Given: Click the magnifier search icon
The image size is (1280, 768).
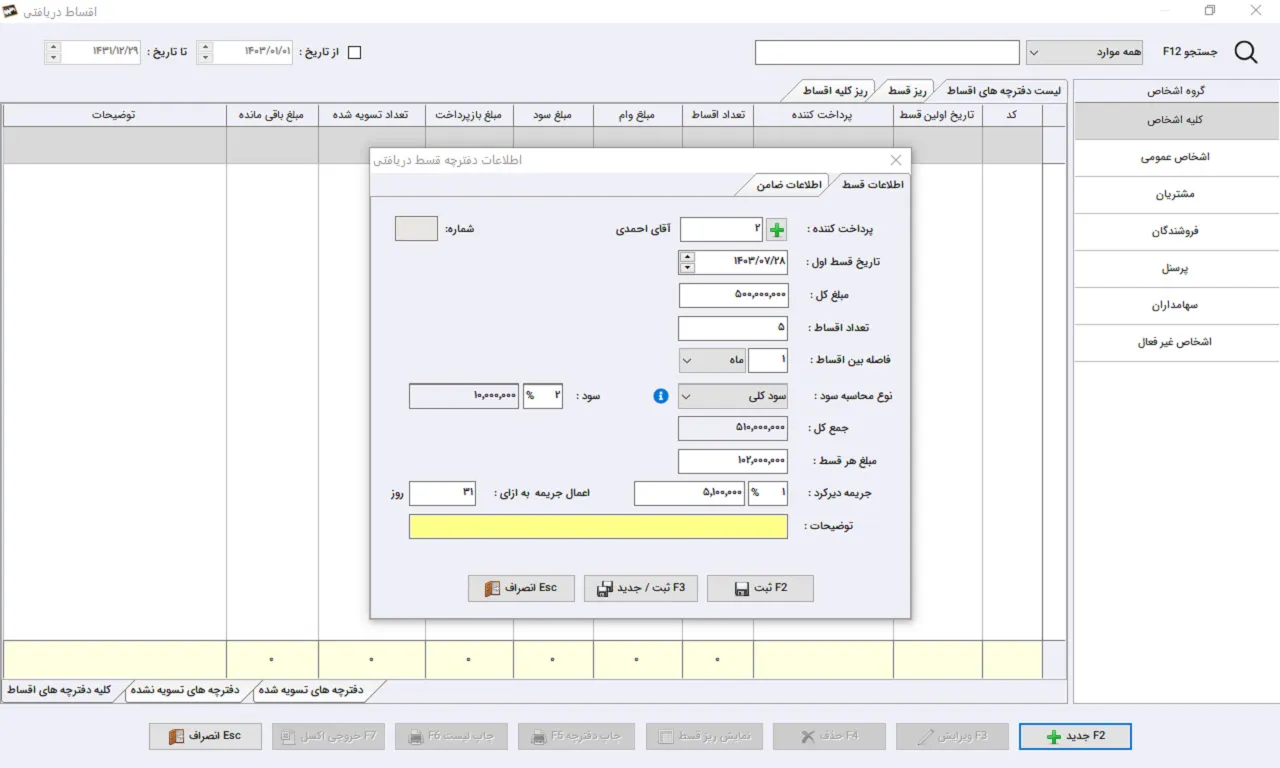Looking at the screenshot, I should coord(1246,52).
